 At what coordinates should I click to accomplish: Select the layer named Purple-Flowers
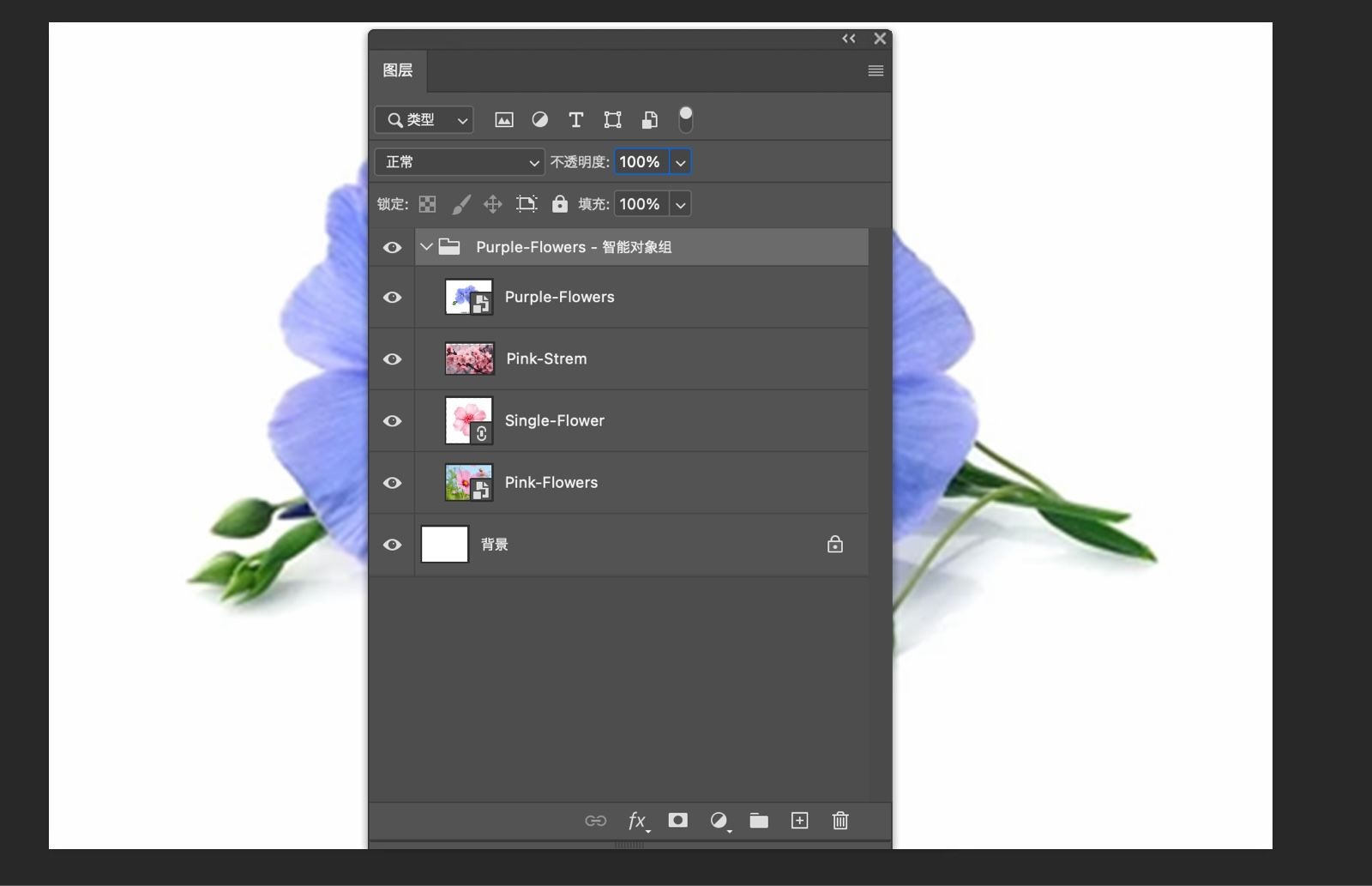point(559,297)
